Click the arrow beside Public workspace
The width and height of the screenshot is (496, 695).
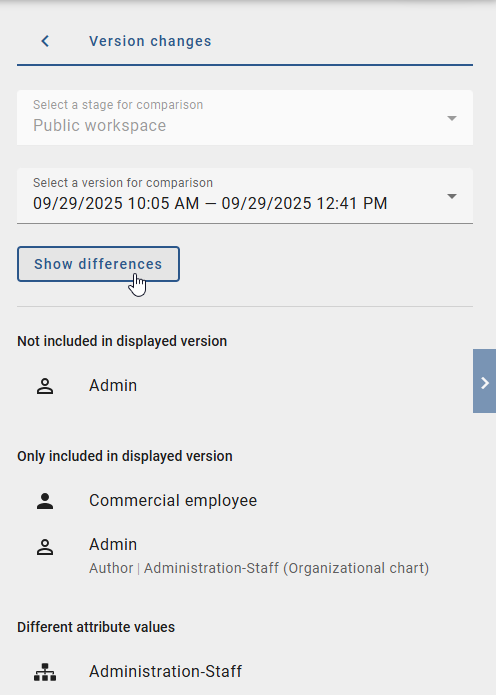pos(452,118)
